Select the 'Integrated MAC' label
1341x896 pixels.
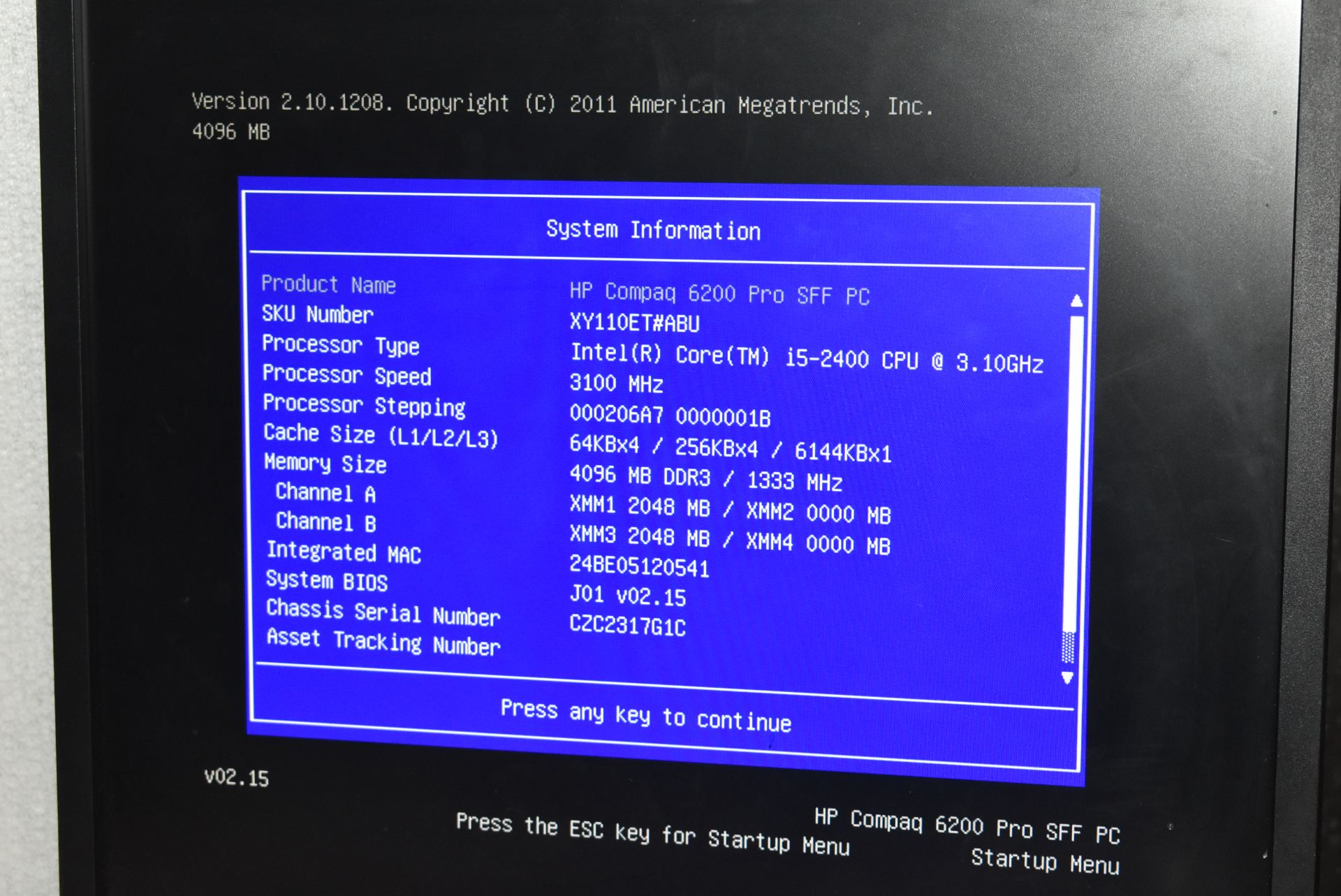click(x=344, y=552)
